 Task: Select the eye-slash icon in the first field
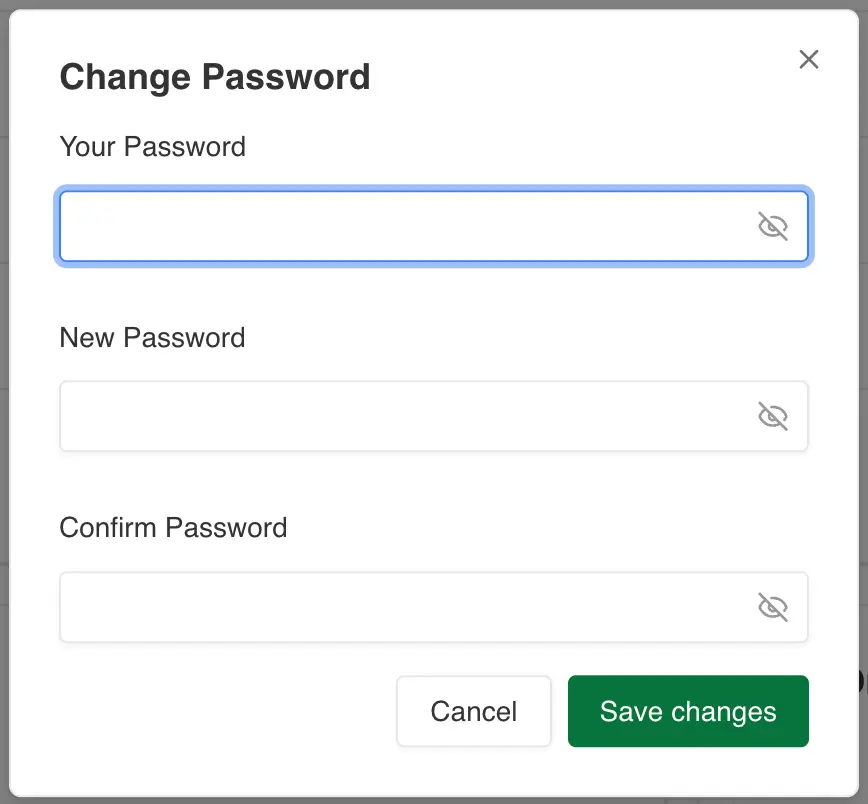[775, 226]
